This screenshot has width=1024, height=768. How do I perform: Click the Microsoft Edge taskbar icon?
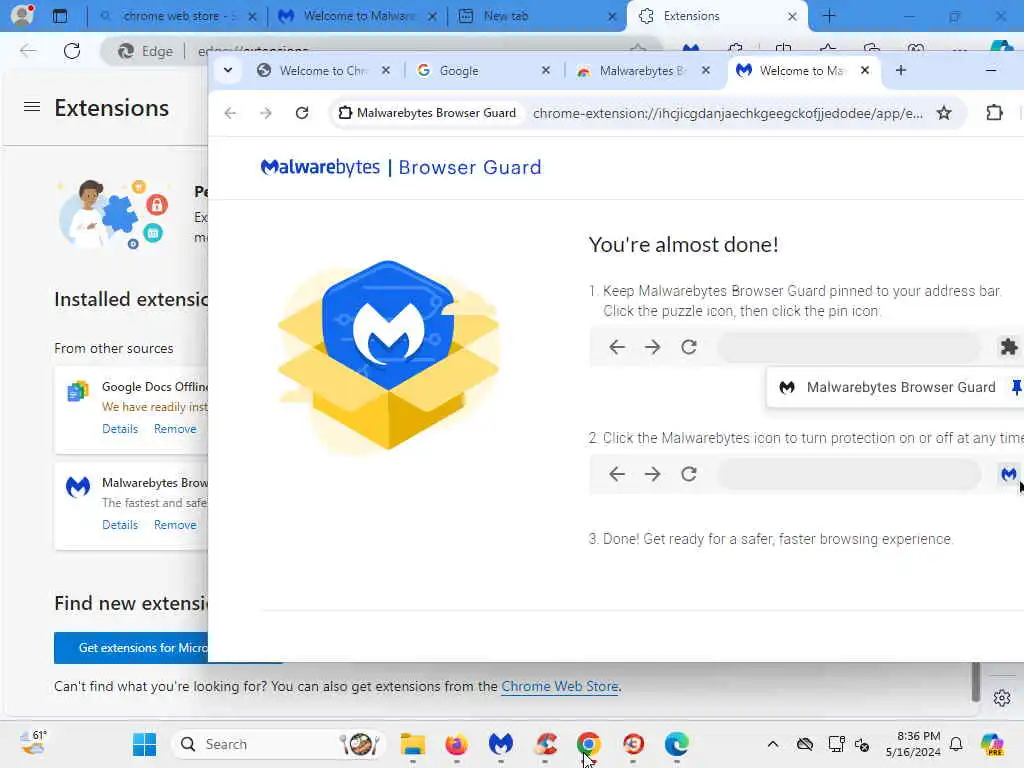(677, 744)
